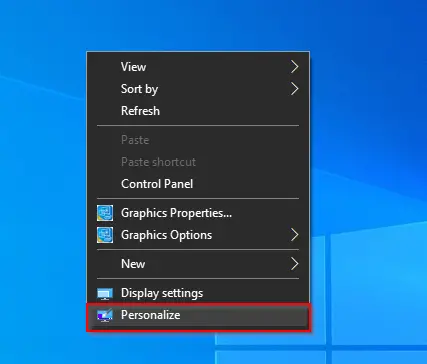The image size is (427, 364).
Task: Choose the Paste shortcut entry
Action: (158, 162)
